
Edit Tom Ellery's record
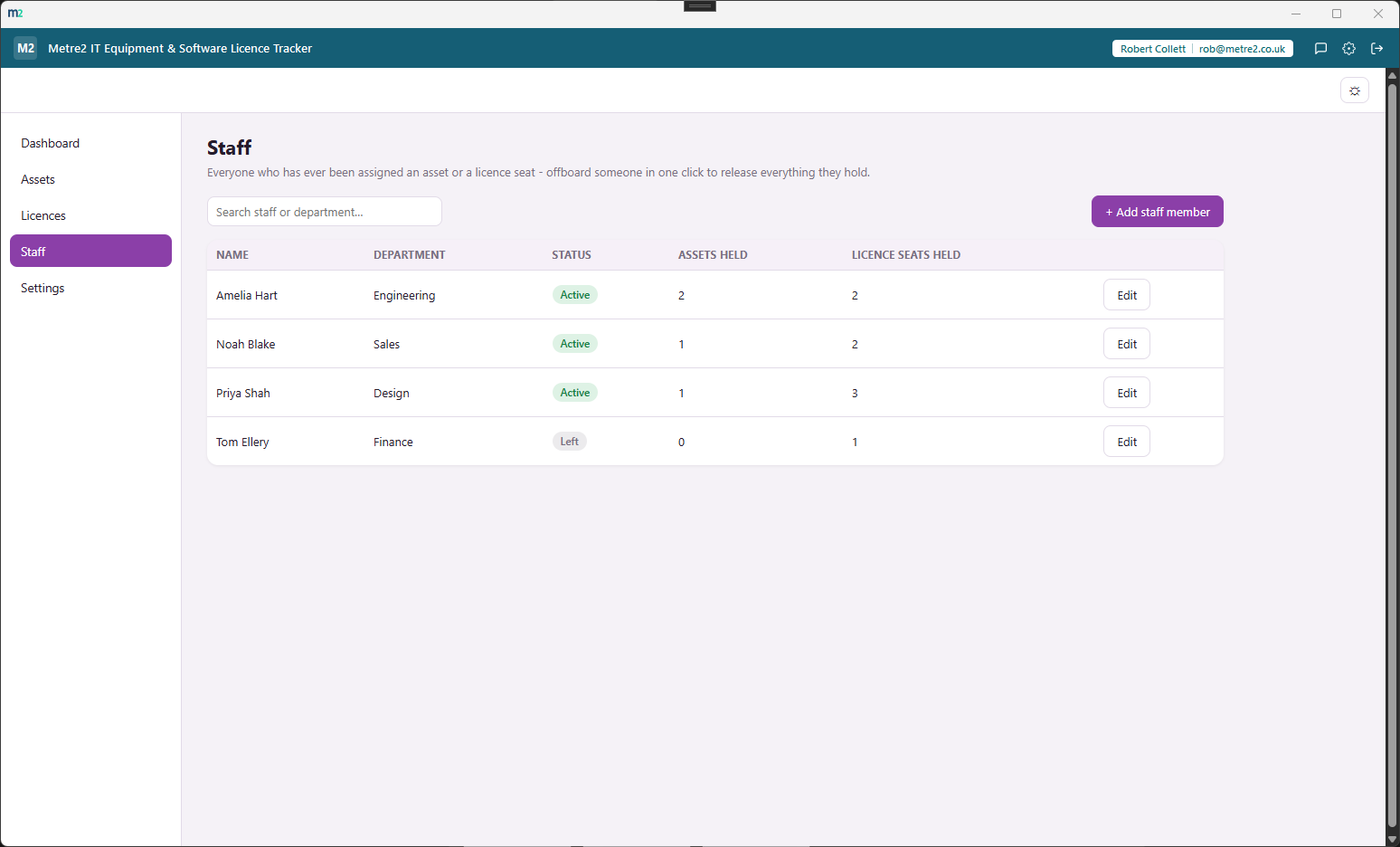[1127, 442]
